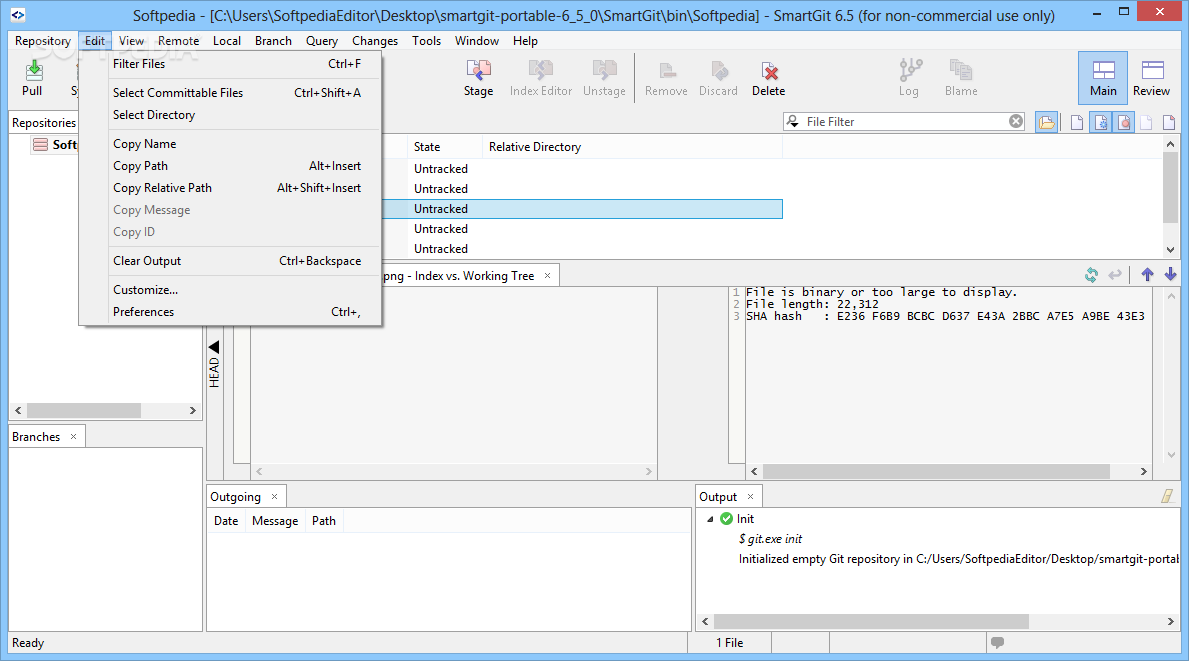The width and height of the screenshot is (1189, 661).
Task: Close the Output panel tab
Action: point(751,497)
